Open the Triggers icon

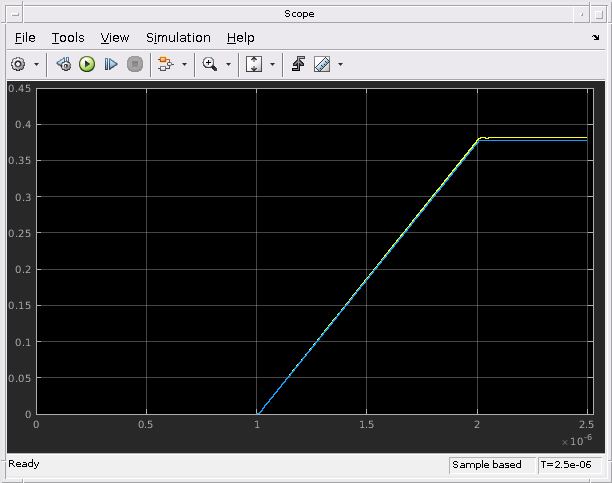click(298, 64)
